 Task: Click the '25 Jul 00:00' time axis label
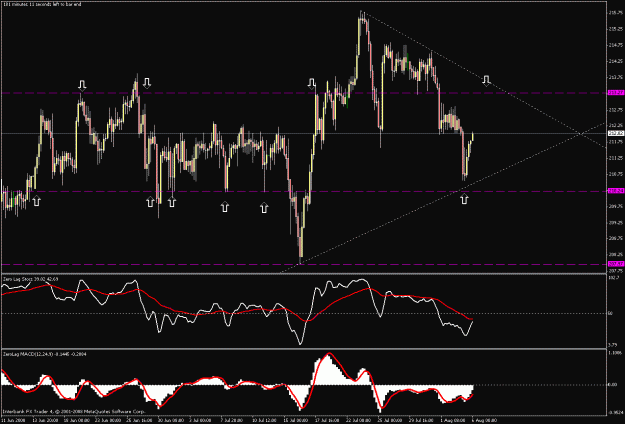point(391,420)
